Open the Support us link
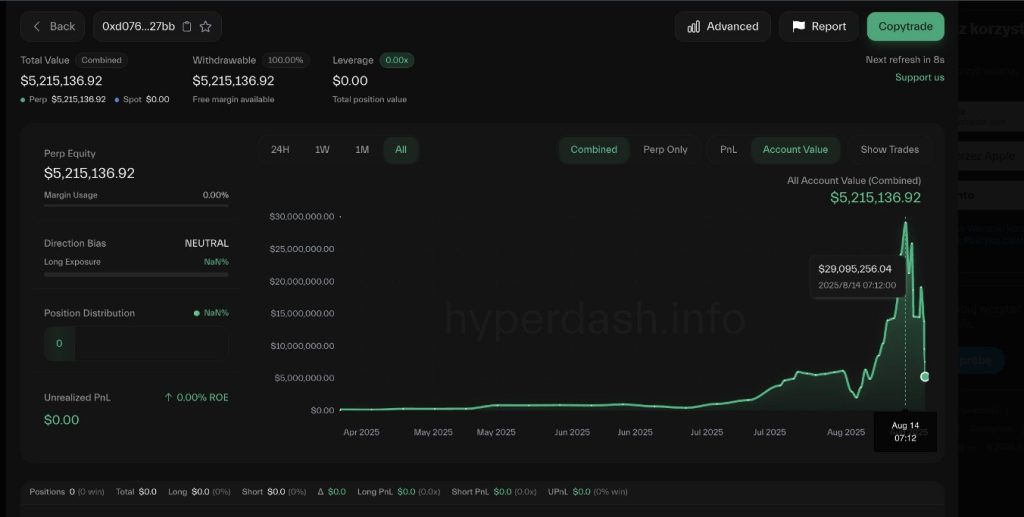The height and width of the screenshot is (517, 1024). (x=920, y=77)
